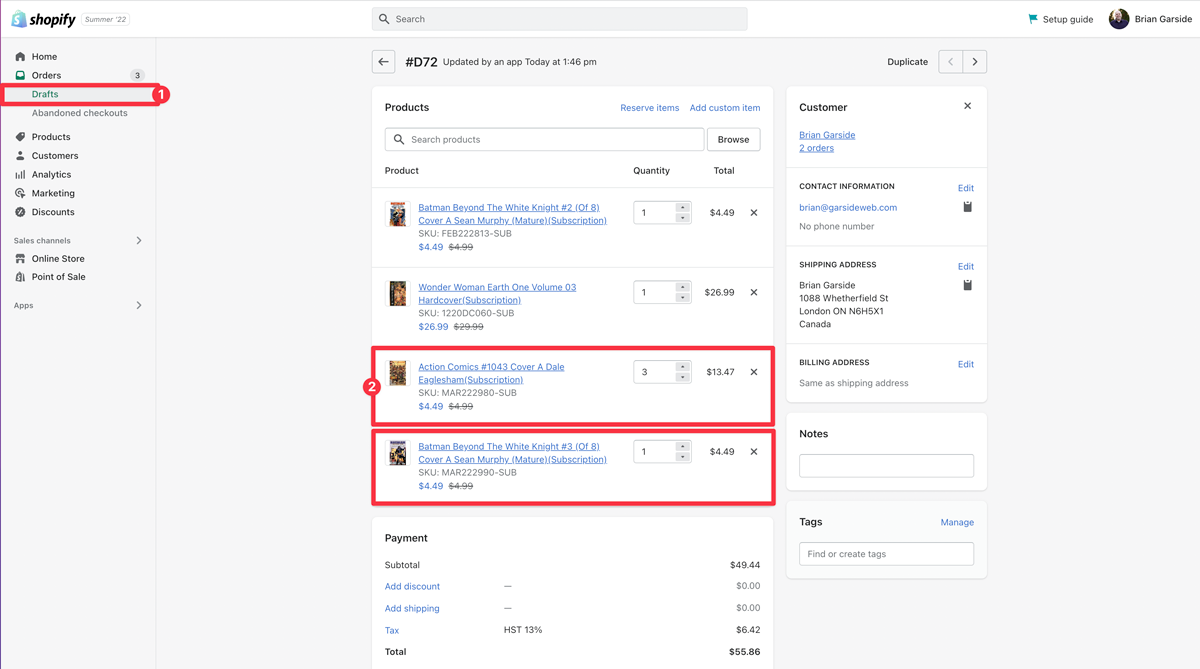Click the Tax link
Screen dimensions: 1200x669
tap(392, 631)
